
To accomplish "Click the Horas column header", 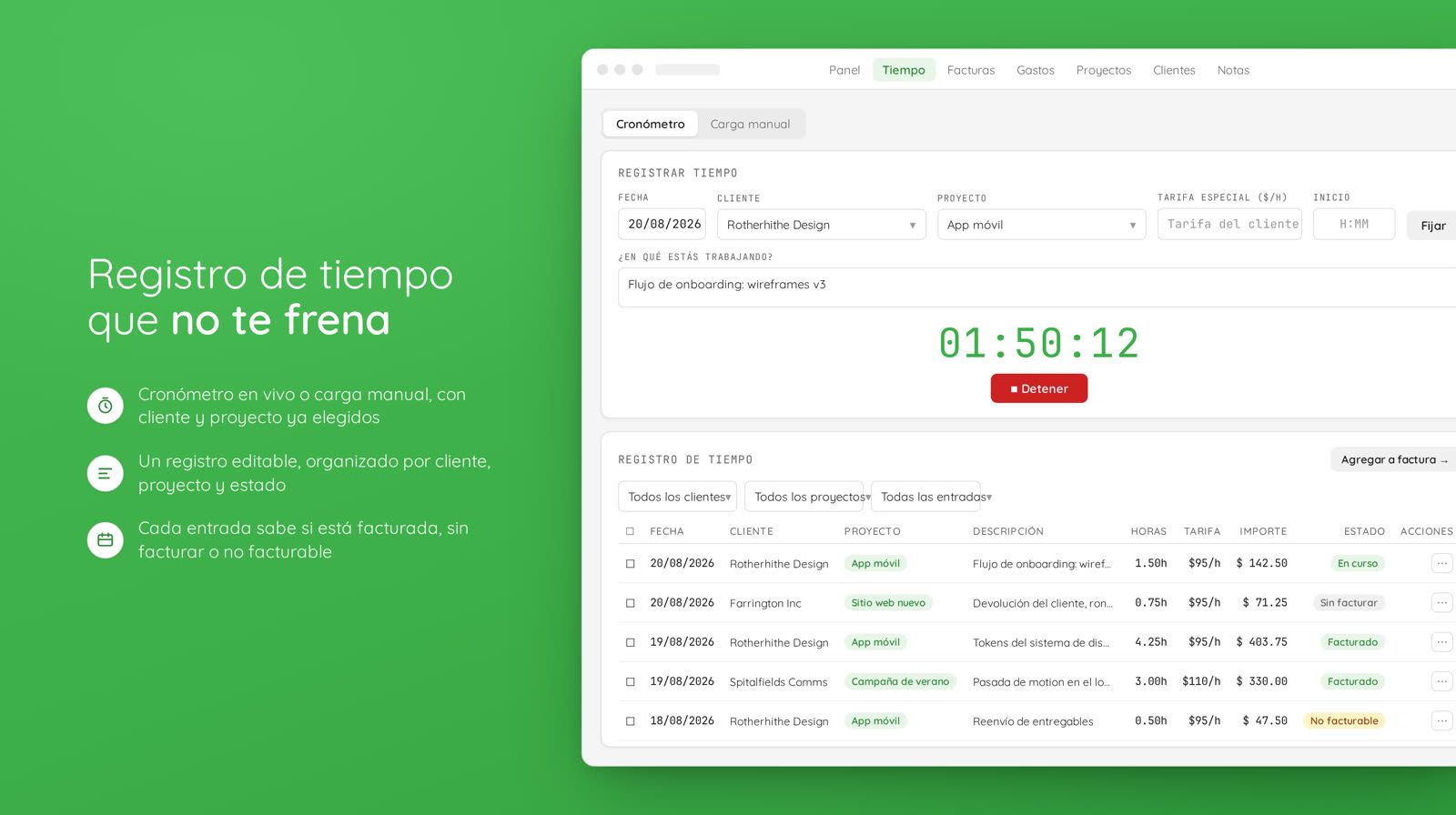I will tap(1148, 531).
